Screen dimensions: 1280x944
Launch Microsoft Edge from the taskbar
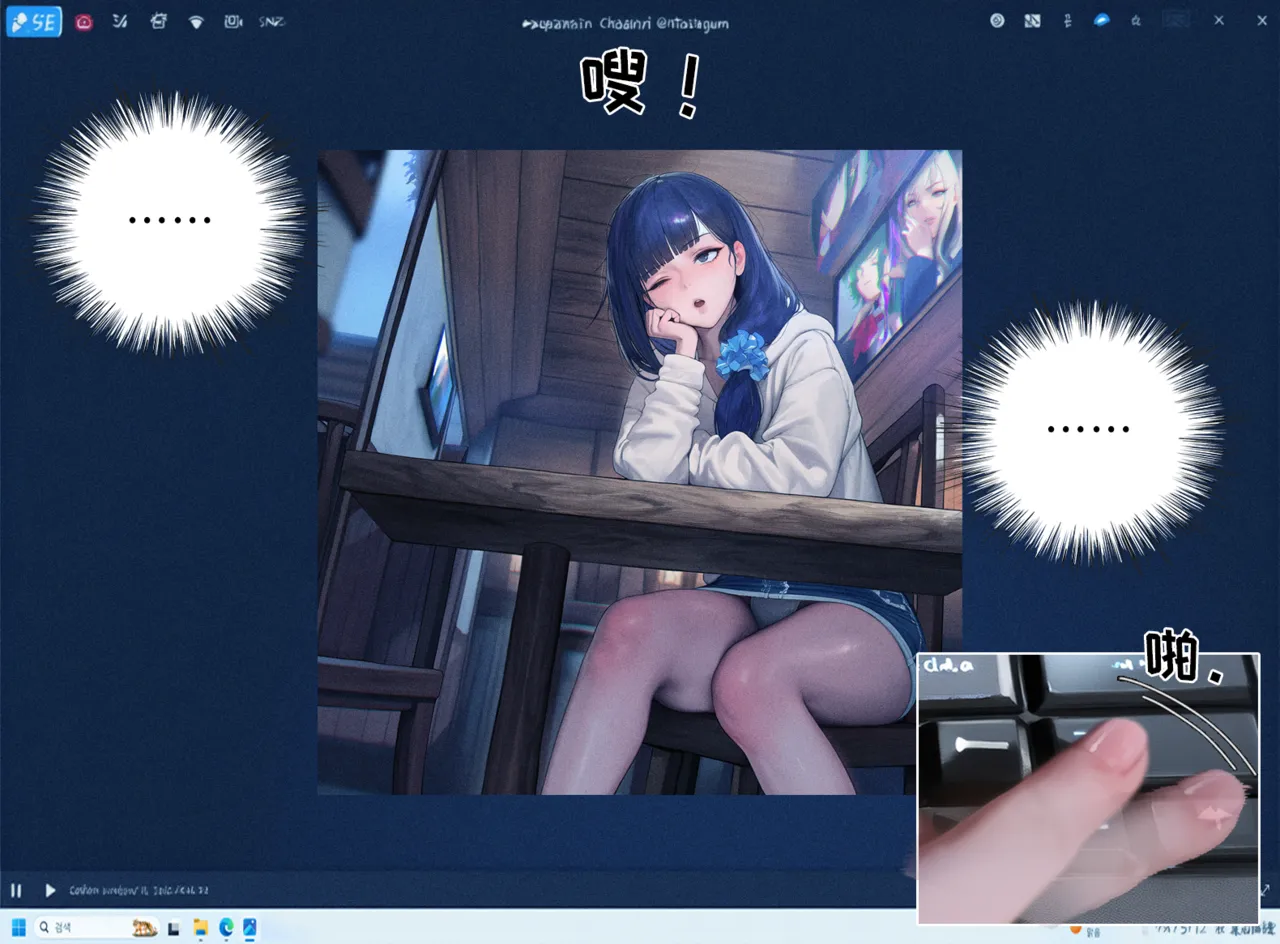tap(226, 928)
